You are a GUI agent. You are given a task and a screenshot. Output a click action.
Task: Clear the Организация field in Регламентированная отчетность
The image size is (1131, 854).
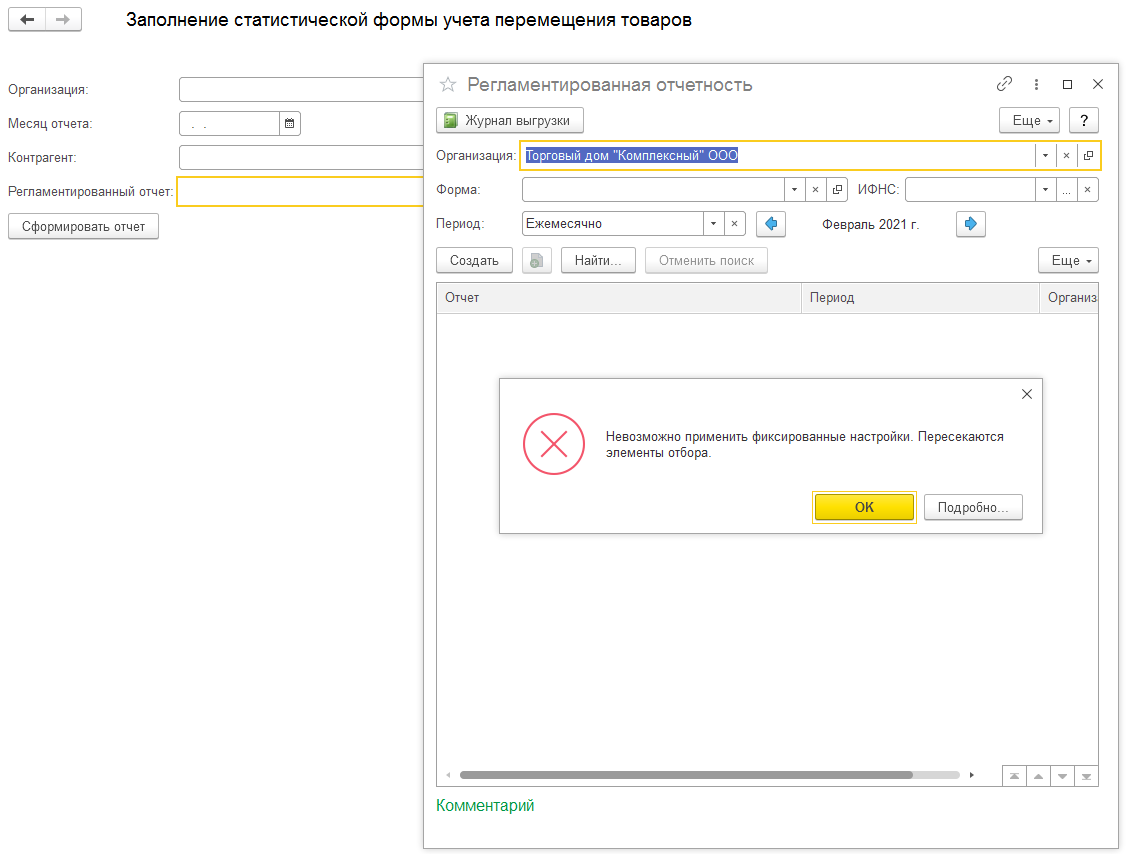click(x=1066, y=155)
